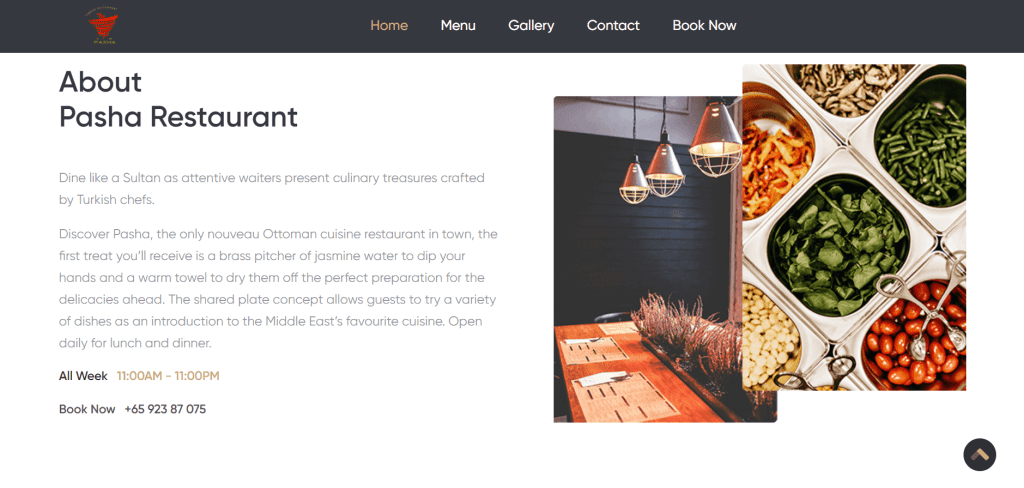Click the All Week label
Viewport: 1024px width, 488px height.
[x=83, y=376]
